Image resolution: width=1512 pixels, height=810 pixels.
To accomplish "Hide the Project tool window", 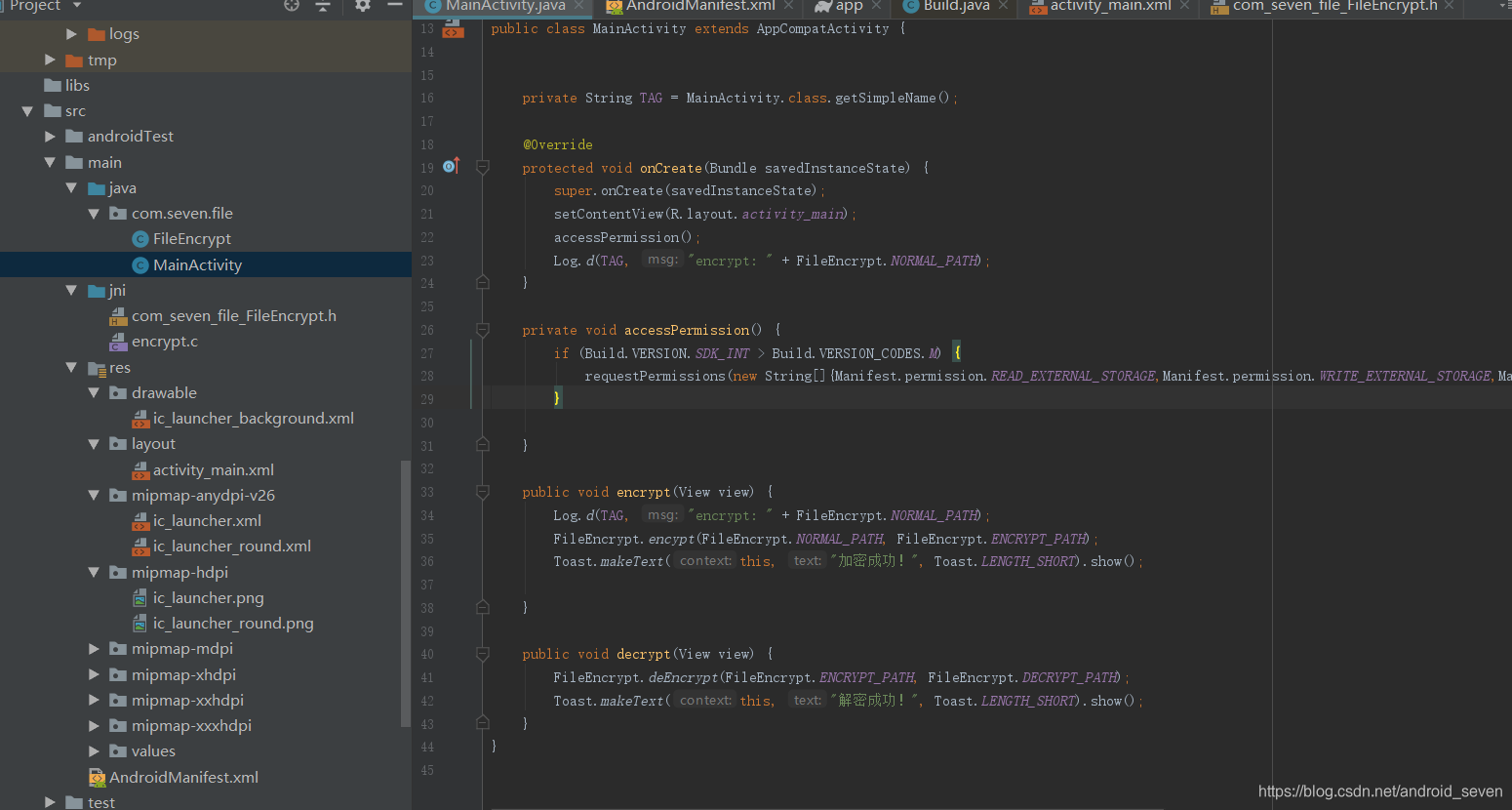I will pyautogui.click(x=395, y=5).
